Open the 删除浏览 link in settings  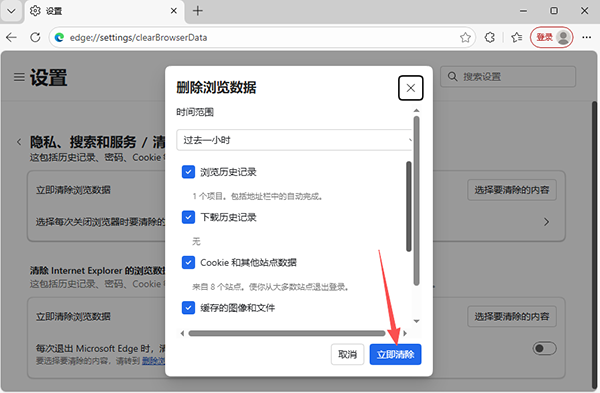[153, 361]
